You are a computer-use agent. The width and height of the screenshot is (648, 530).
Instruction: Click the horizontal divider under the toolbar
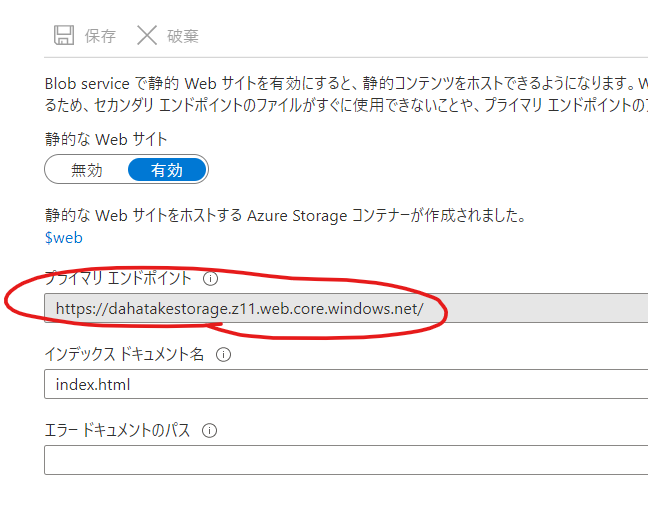click(346, 57)
